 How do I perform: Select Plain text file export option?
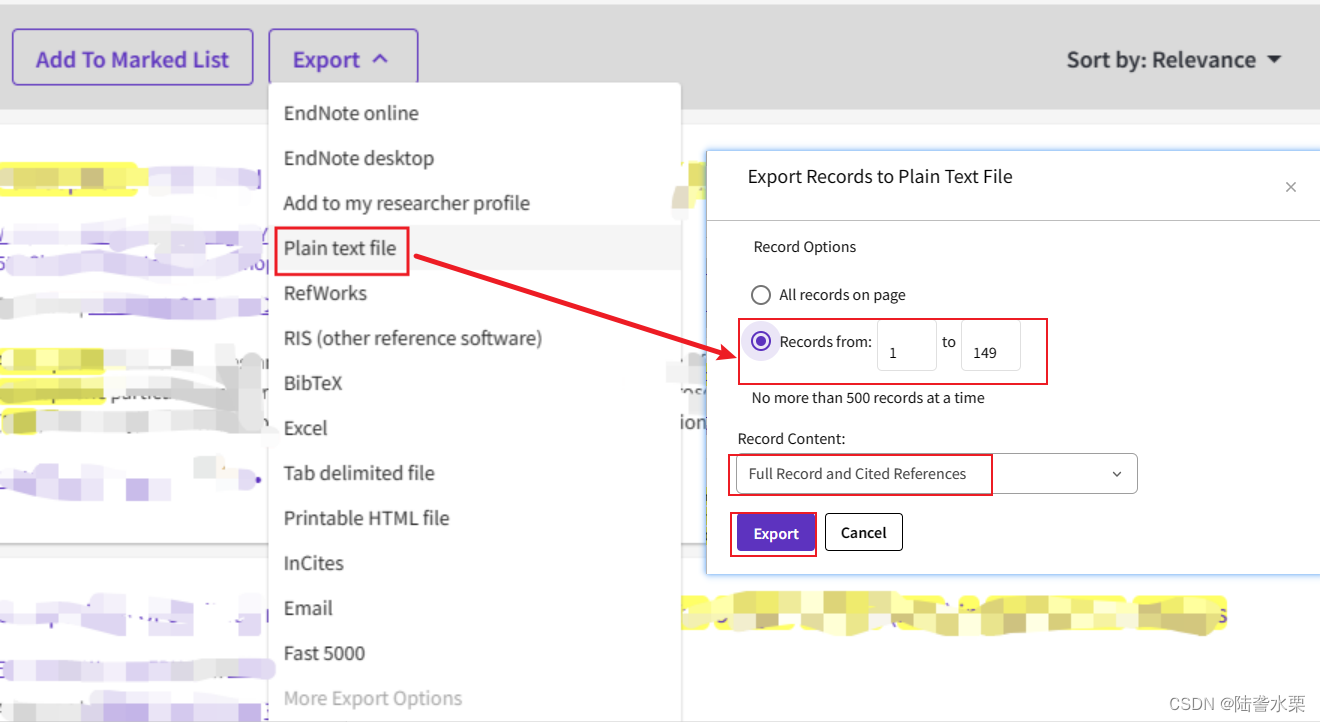coord(474,248)
